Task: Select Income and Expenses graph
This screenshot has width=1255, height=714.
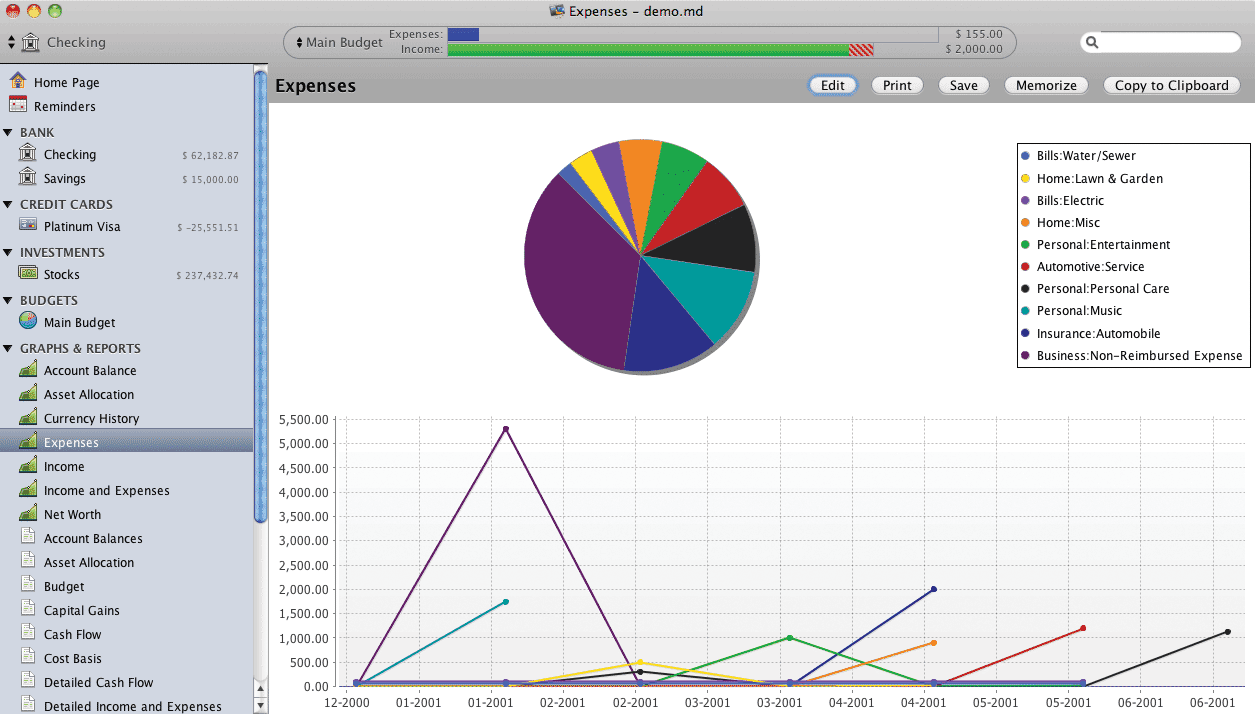Action: point(106,491)
